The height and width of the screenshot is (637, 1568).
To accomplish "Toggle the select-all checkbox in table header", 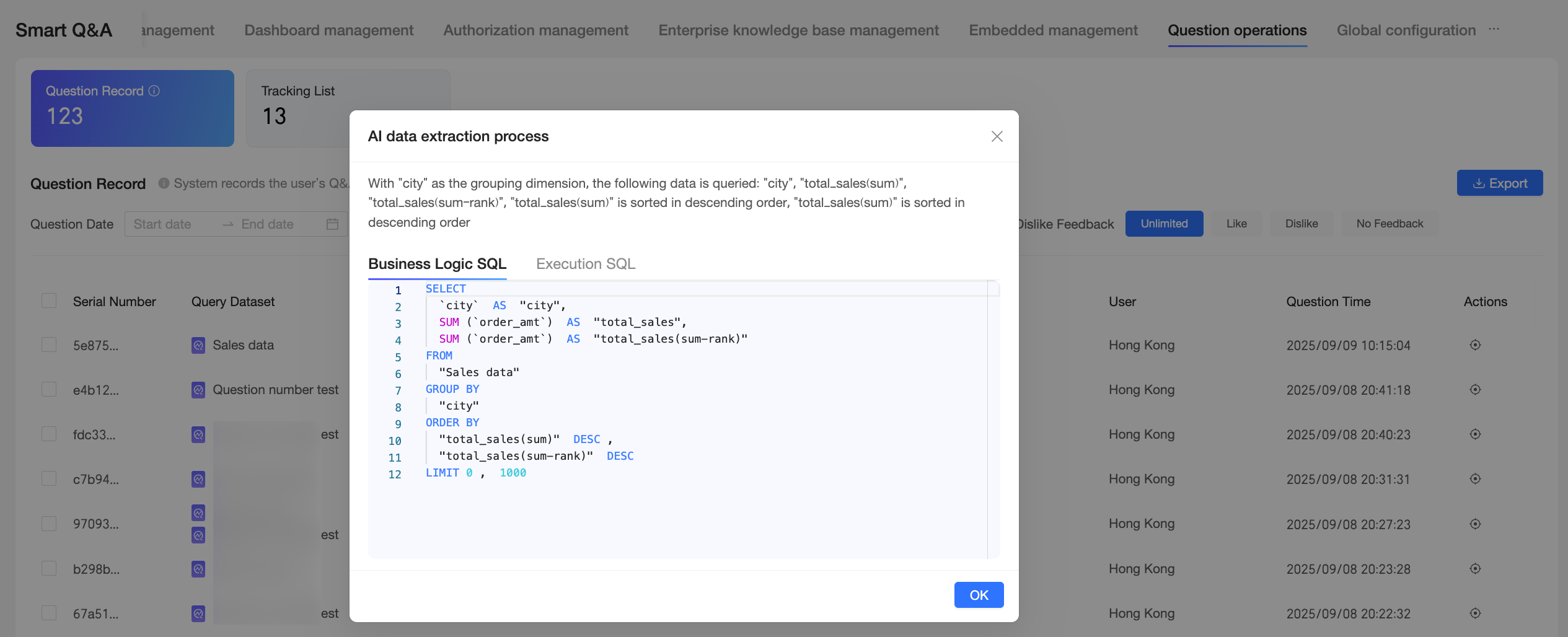I will point(49,301).
